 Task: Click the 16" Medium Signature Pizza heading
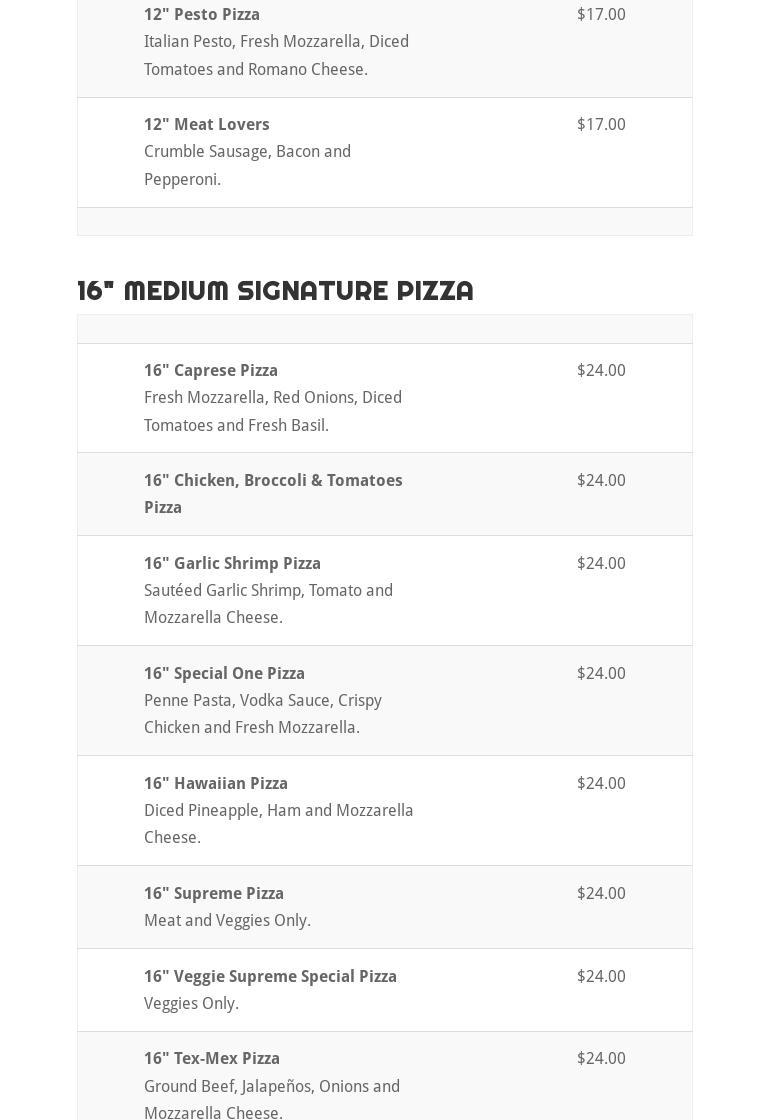click(275, 290)
